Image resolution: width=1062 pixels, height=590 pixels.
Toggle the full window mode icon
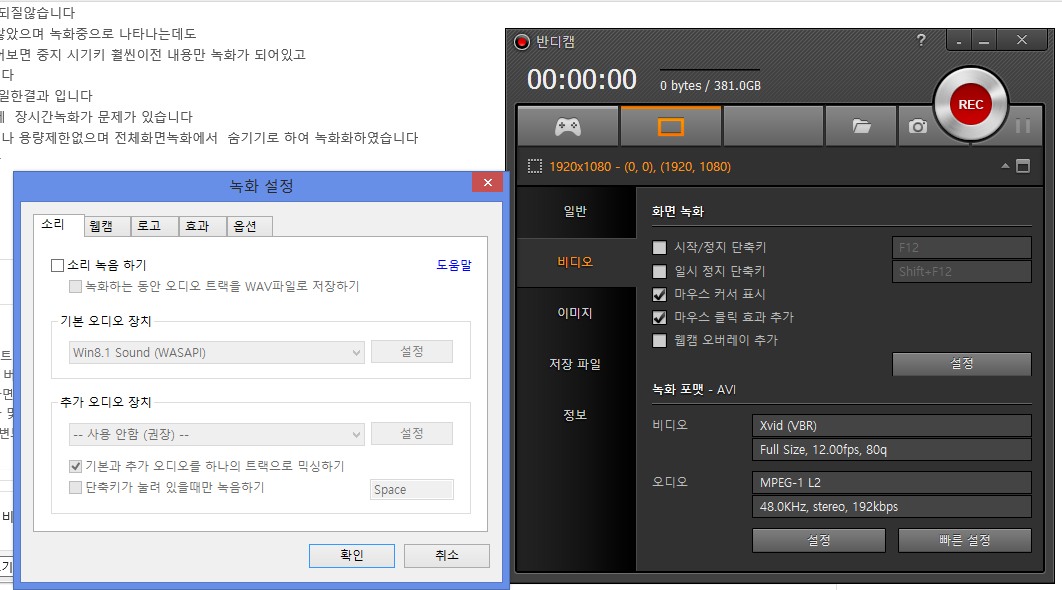click(1023, 166)
